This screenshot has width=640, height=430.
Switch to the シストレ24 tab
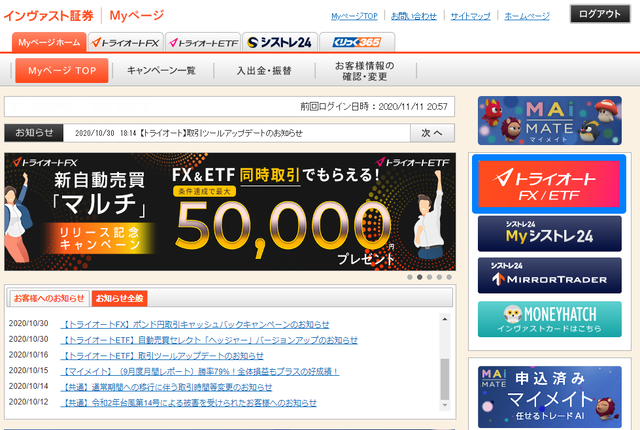pyautogui.click(x=280, y=42)
